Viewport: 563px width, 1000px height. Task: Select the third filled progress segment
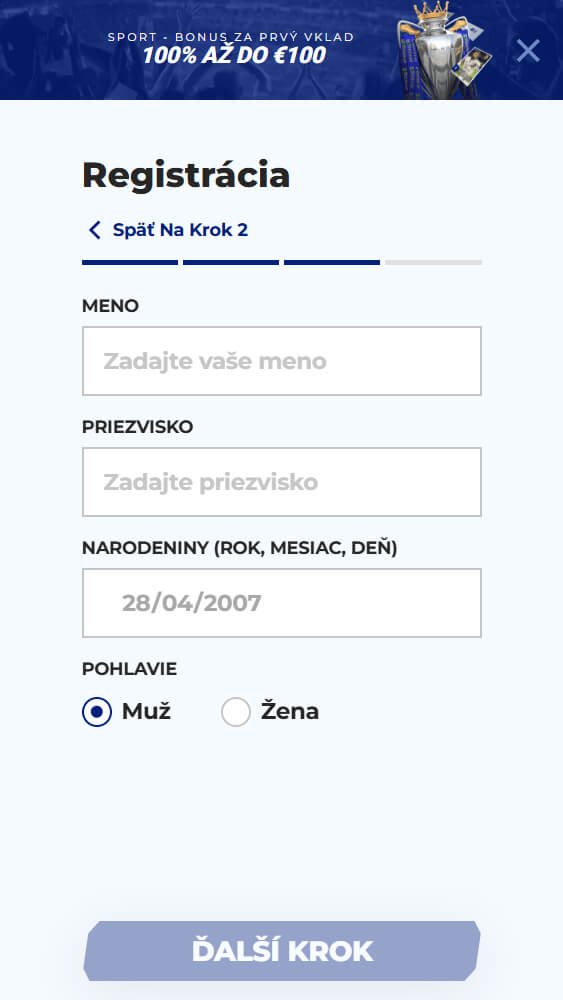point(332,262)
